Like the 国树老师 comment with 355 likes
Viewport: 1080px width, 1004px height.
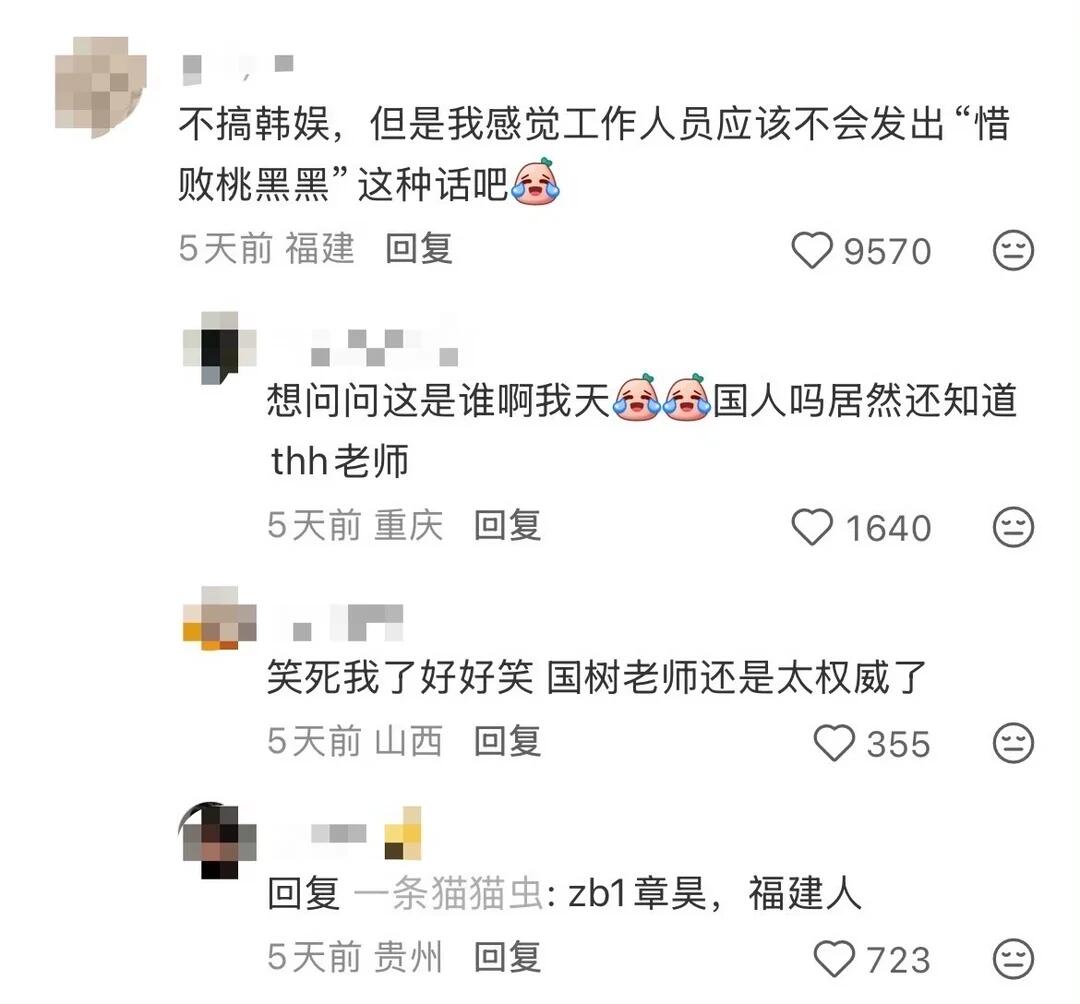pyautogui.click(x=834, y=744)
